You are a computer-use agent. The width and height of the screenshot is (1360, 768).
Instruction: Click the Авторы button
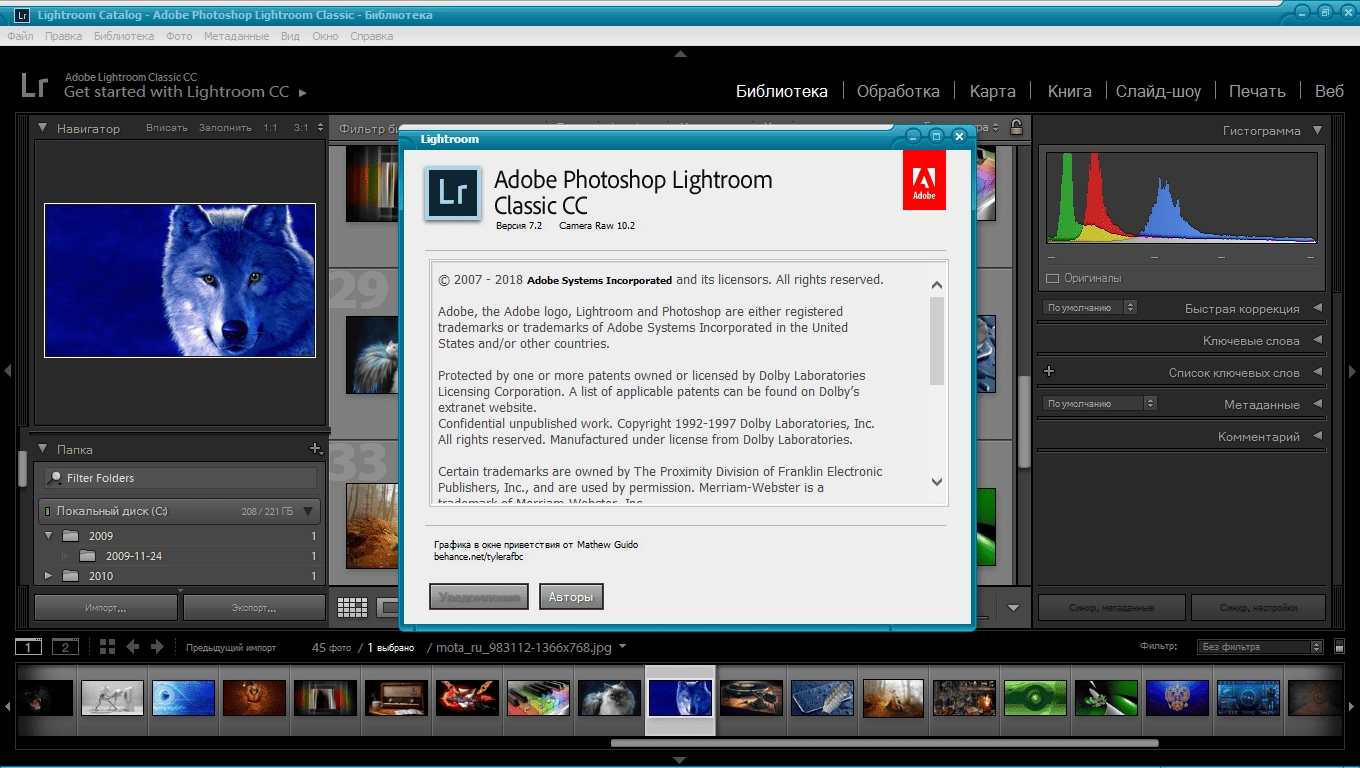pos(571,597)
